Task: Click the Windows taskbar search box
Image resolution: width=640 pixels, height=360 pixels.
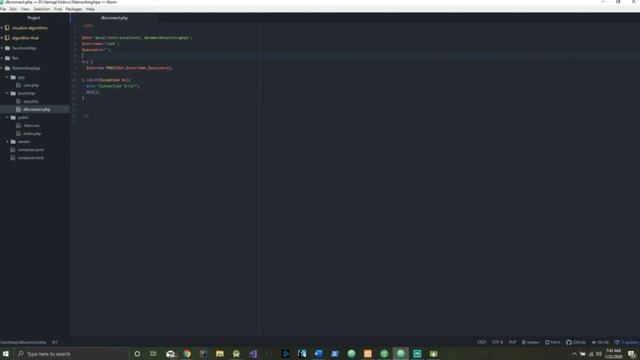Action: [71, 353]
